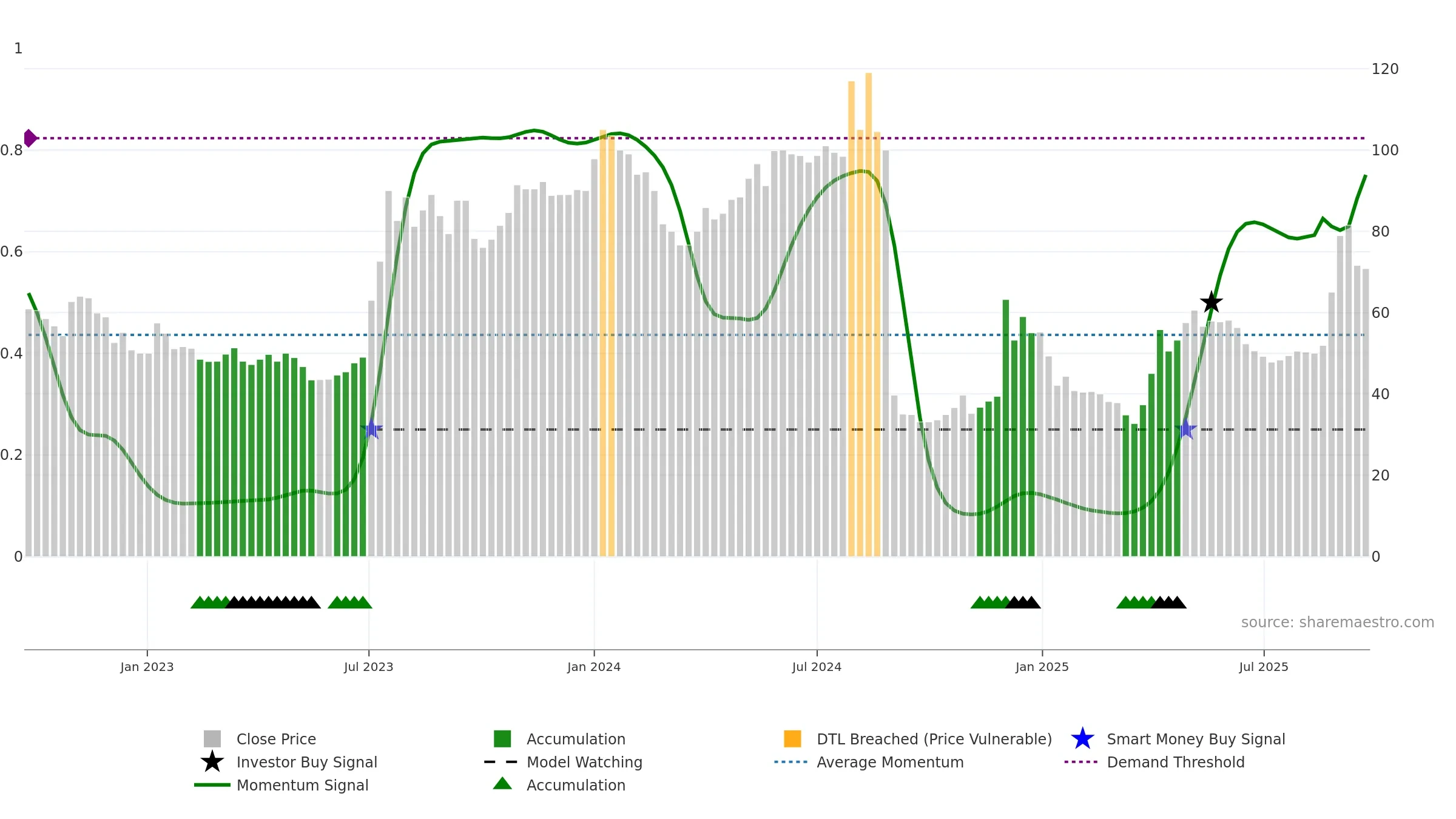Click the black star Investor Buy Signal legend icon

pyautogui.click(x=212, y=762)
